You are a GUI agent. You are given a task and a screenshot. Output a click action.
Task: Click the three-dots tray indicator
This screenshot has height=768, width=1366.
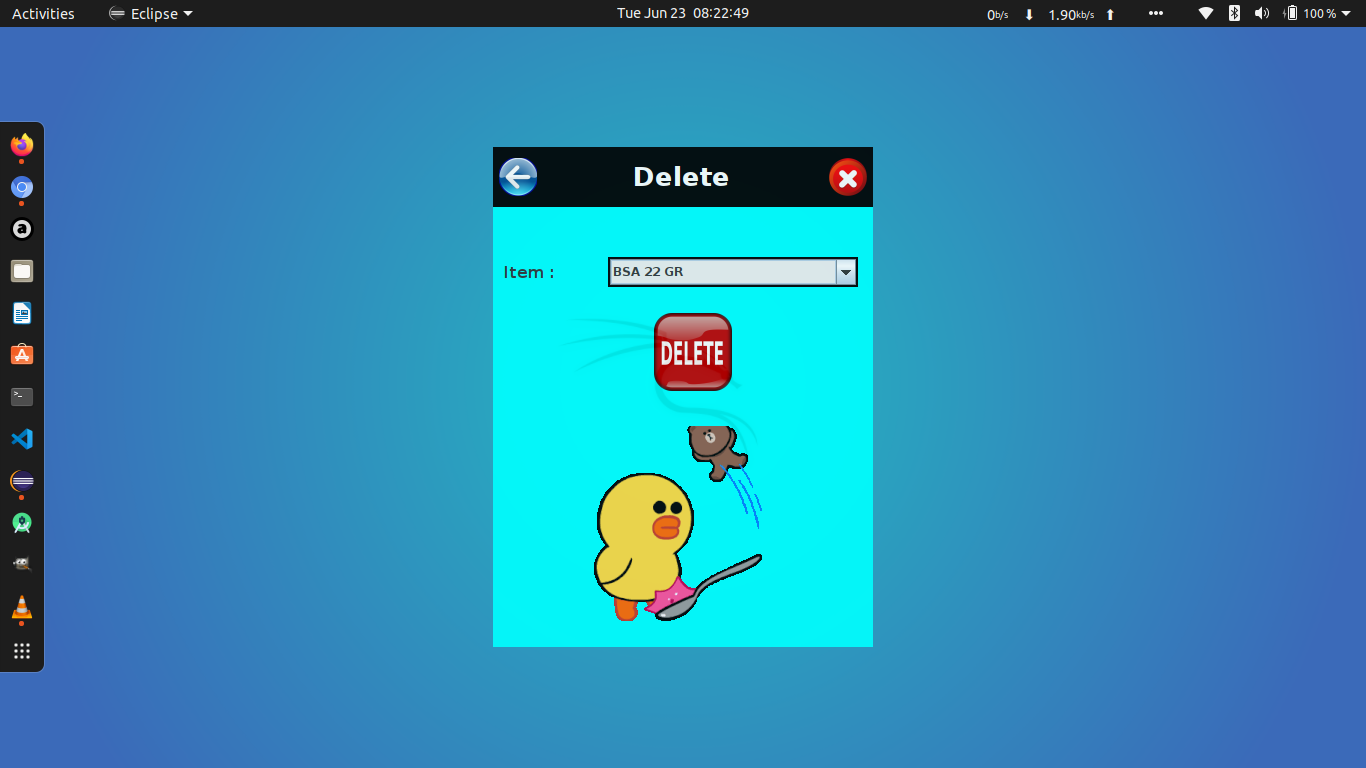pos(1156,13)
